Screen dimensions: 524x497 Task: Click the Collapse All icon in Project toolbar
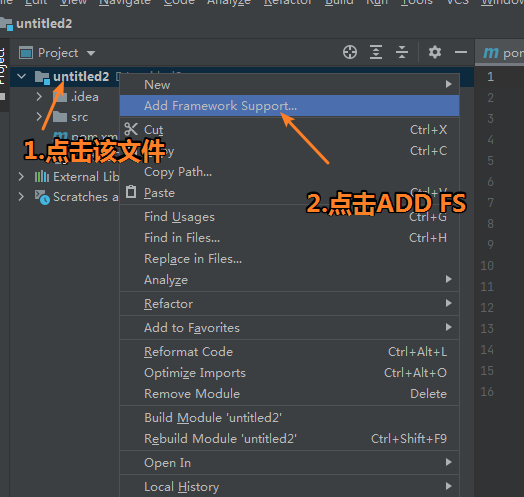402,52
